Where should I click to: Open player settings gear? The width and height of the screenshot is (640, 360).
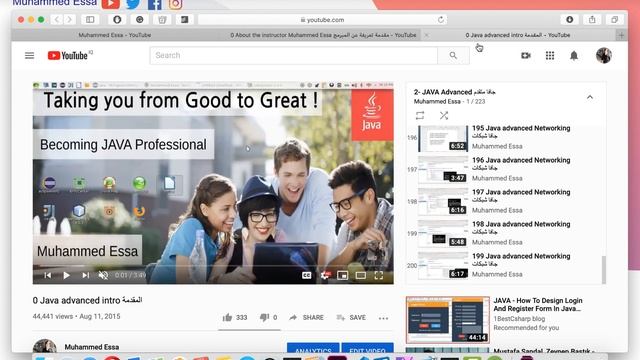pos(325,276)
